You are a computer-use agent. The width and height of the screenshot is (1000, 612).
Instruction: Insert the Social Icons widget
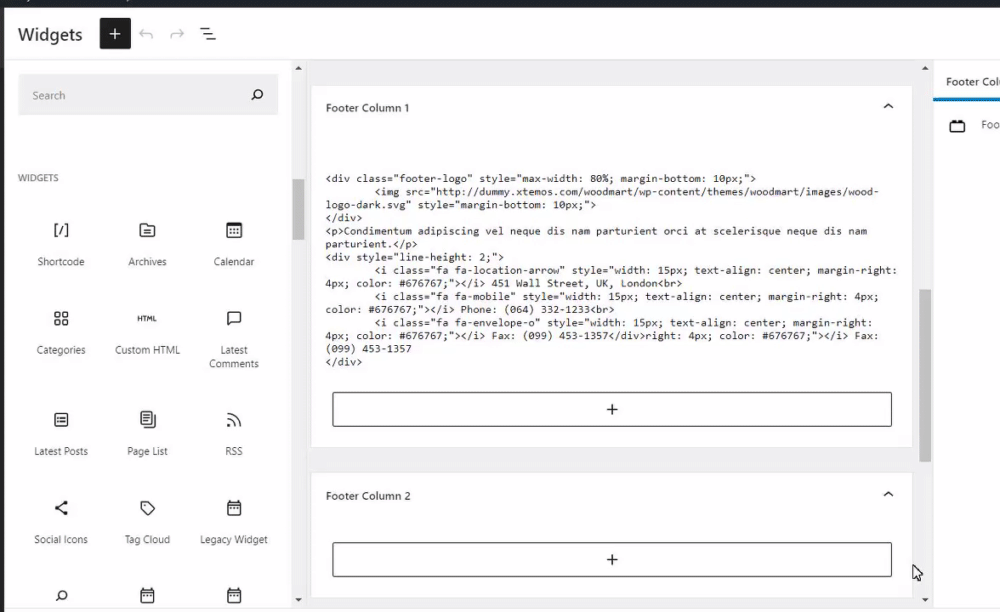pos(61,522)
